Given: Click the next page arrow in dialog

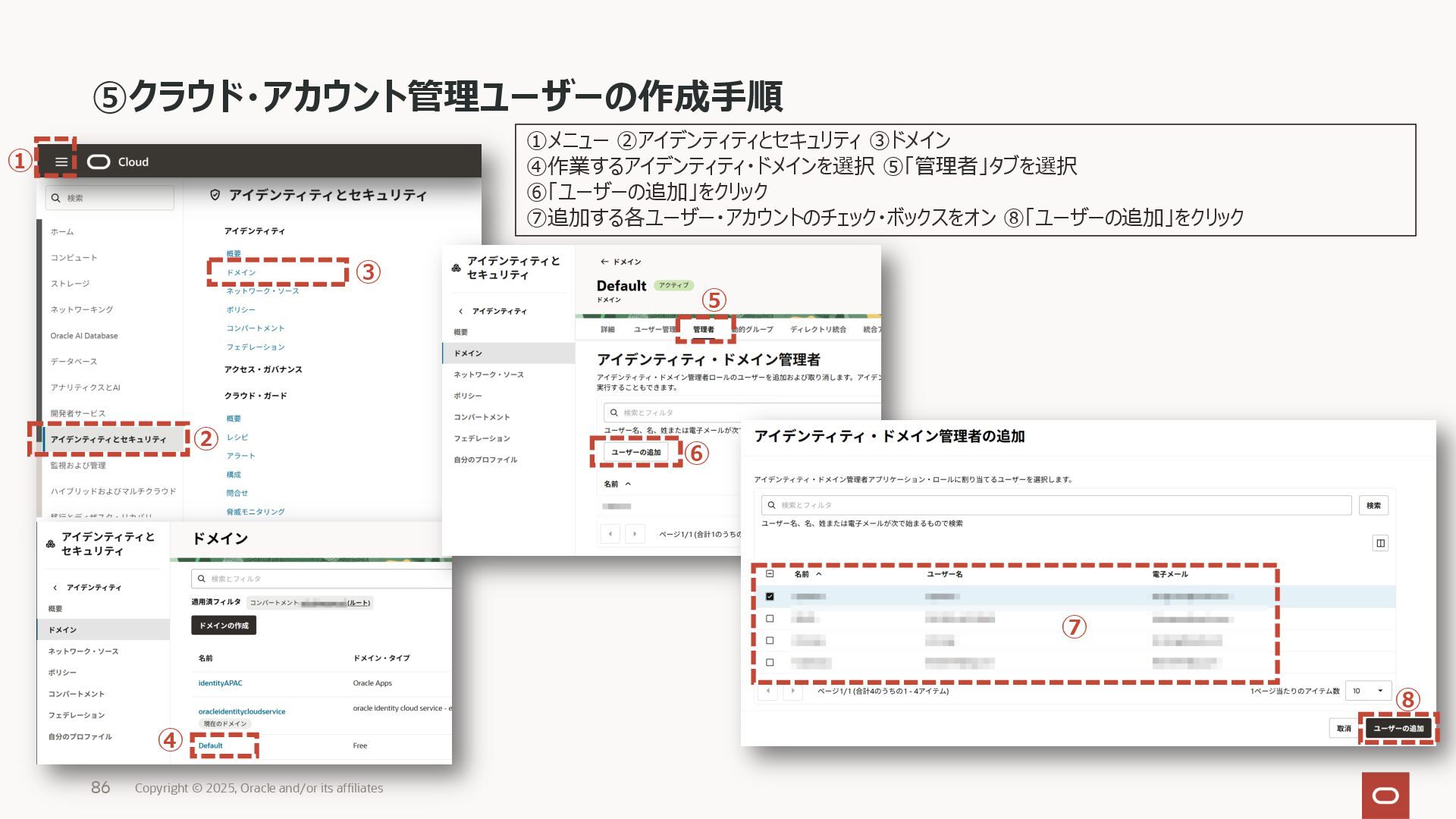Looking at the screenshot, I should pos(793,691).
